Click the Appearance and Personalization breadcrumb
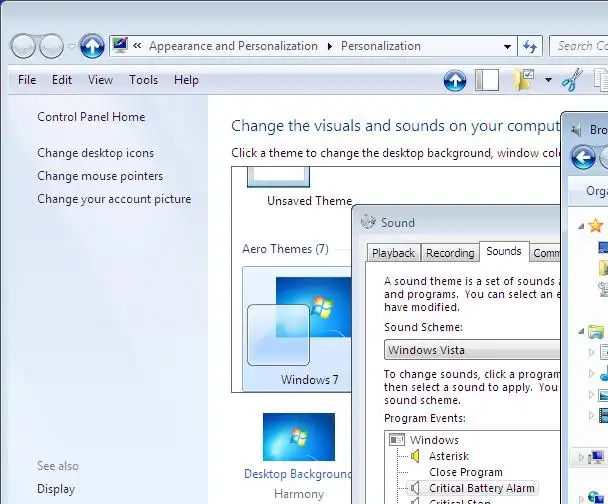This screenshot has width=608, height=504. click(233, 46)
